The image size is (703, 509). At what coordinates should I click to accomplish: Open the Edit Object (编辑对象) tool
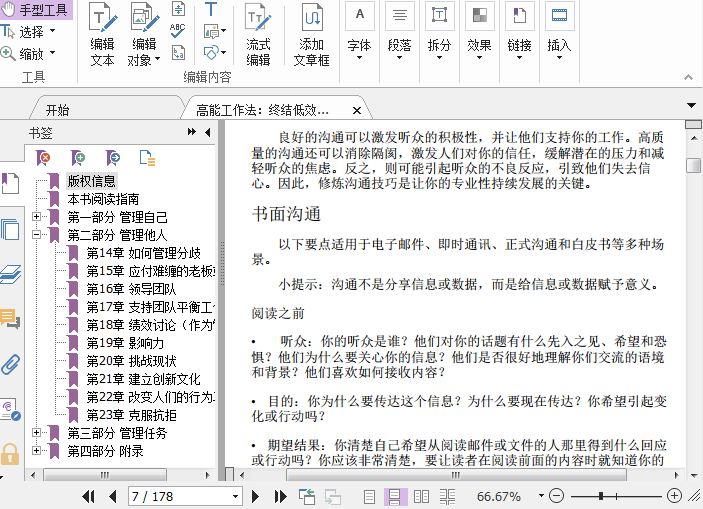[x=144, y=35]
